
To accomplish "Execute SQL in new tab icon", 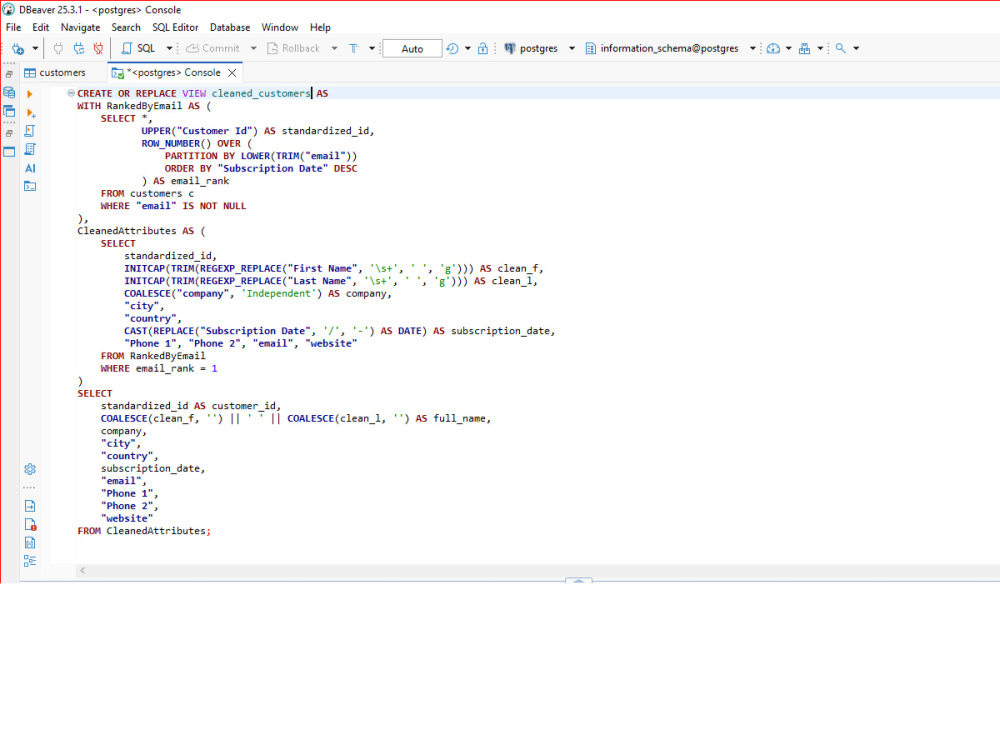I will (30, 113).
